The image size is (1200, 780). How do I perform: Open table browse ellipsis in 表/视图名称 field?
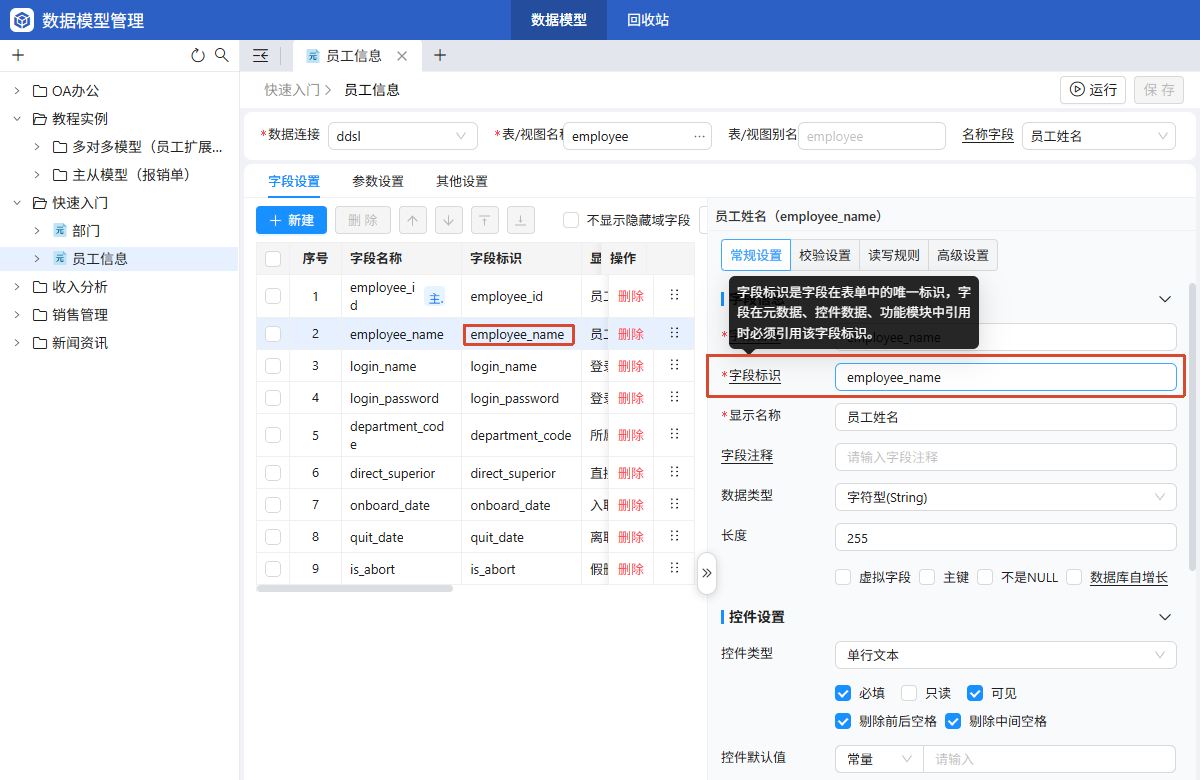(699, 136)
